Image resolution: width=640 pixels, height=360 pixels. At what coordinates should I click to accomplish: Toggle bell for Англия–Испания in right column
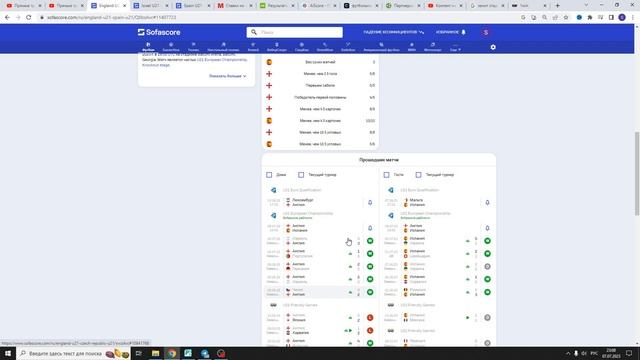click(x=487, y=228)
